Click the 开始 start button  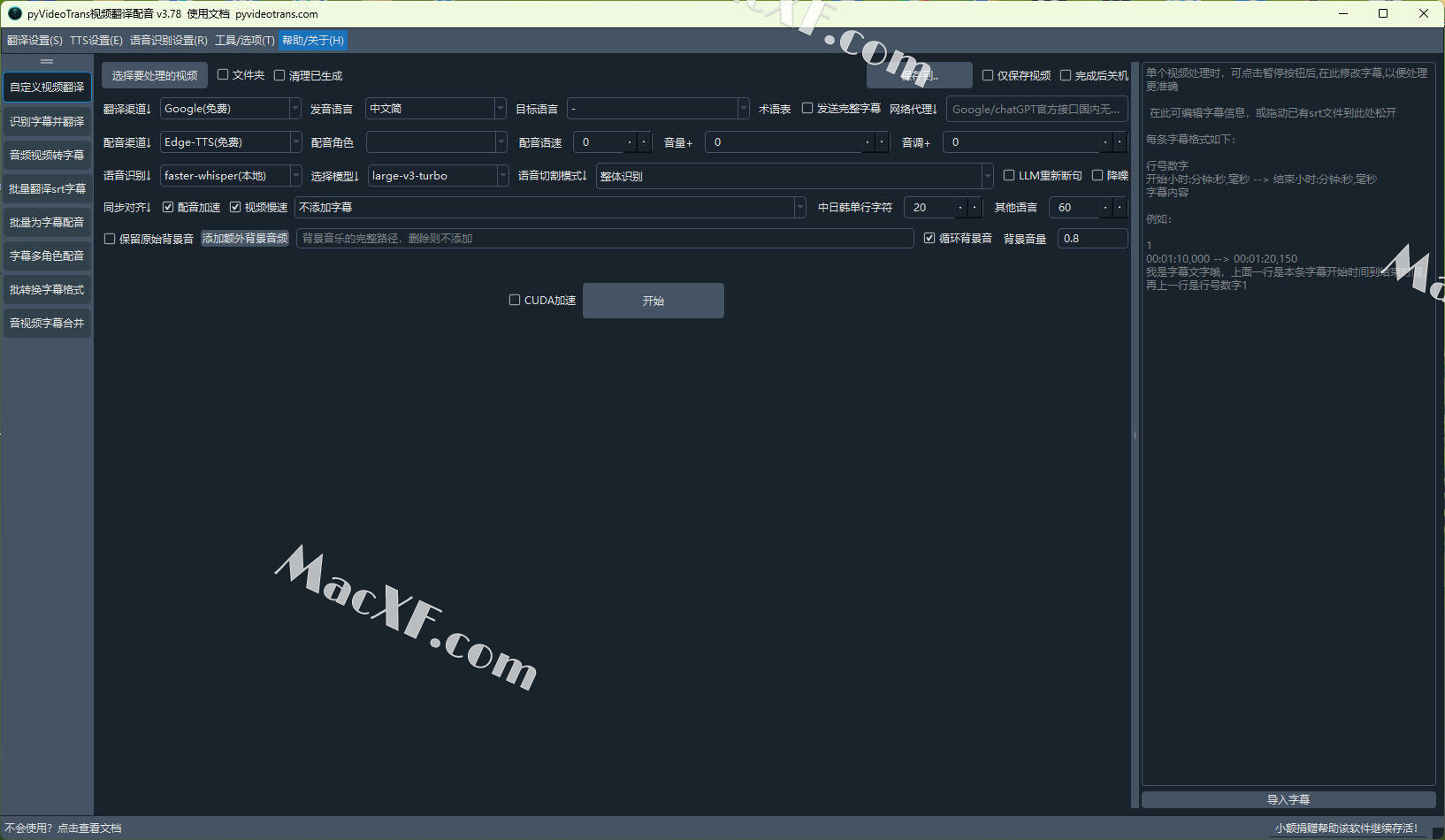point(653,301)
